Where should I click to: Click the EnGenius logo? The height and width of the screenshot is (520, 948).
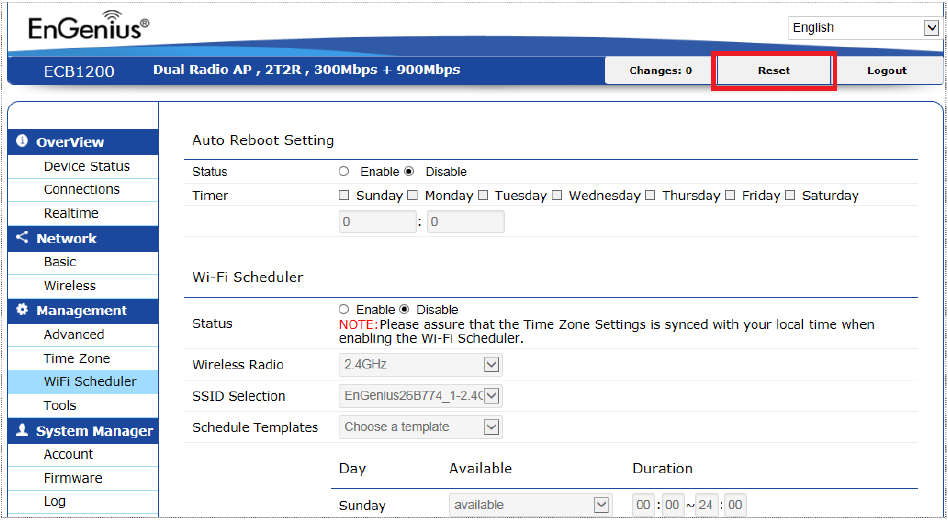click(89, 26)
